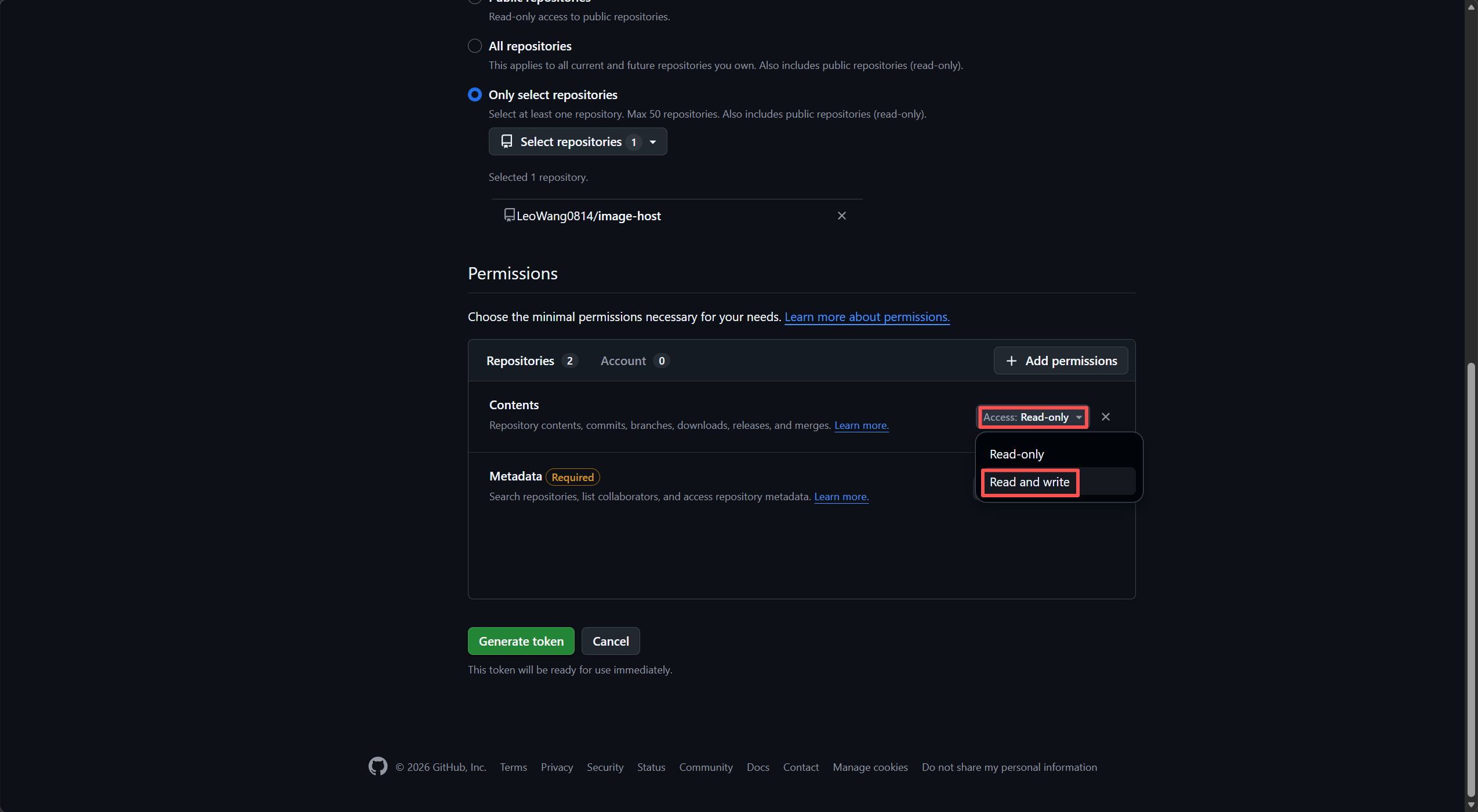The width and height of the screenshot is (1478, 812).
Task: Switch to the Repositories permissions tab
Action: (520, 361)
